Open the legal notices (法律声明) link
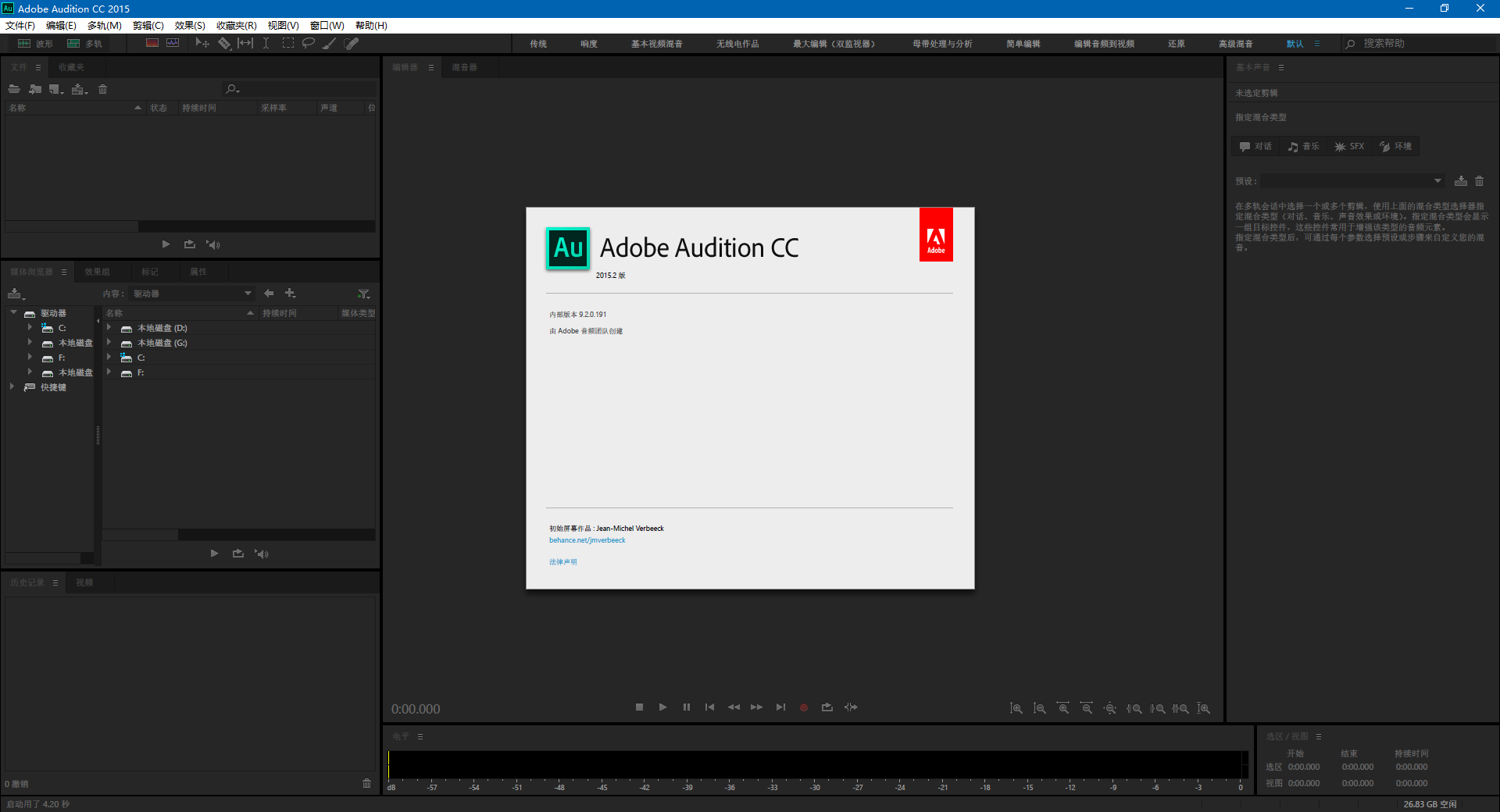The width and height of the screenshot is (1500, 812). coord(563,562)
